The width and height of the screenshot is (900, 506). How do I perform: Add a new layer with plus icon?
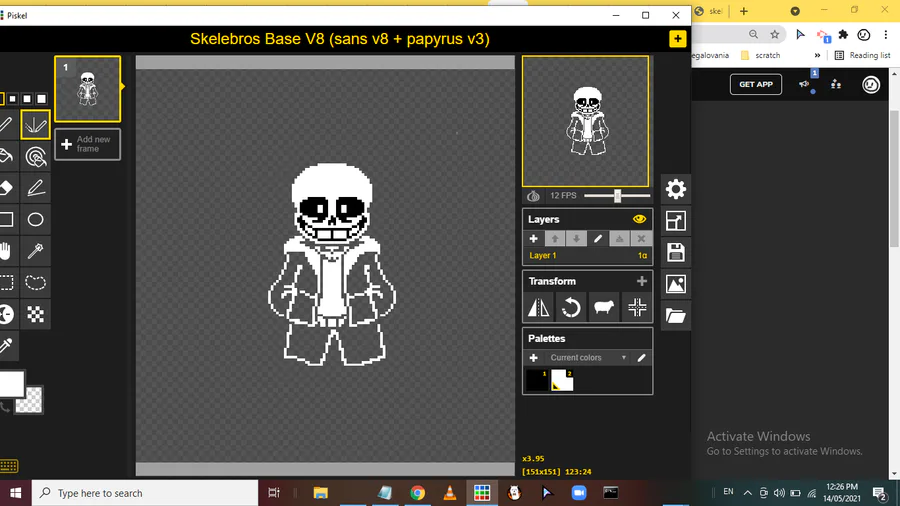pyautogui.click(x=533, y=239)
